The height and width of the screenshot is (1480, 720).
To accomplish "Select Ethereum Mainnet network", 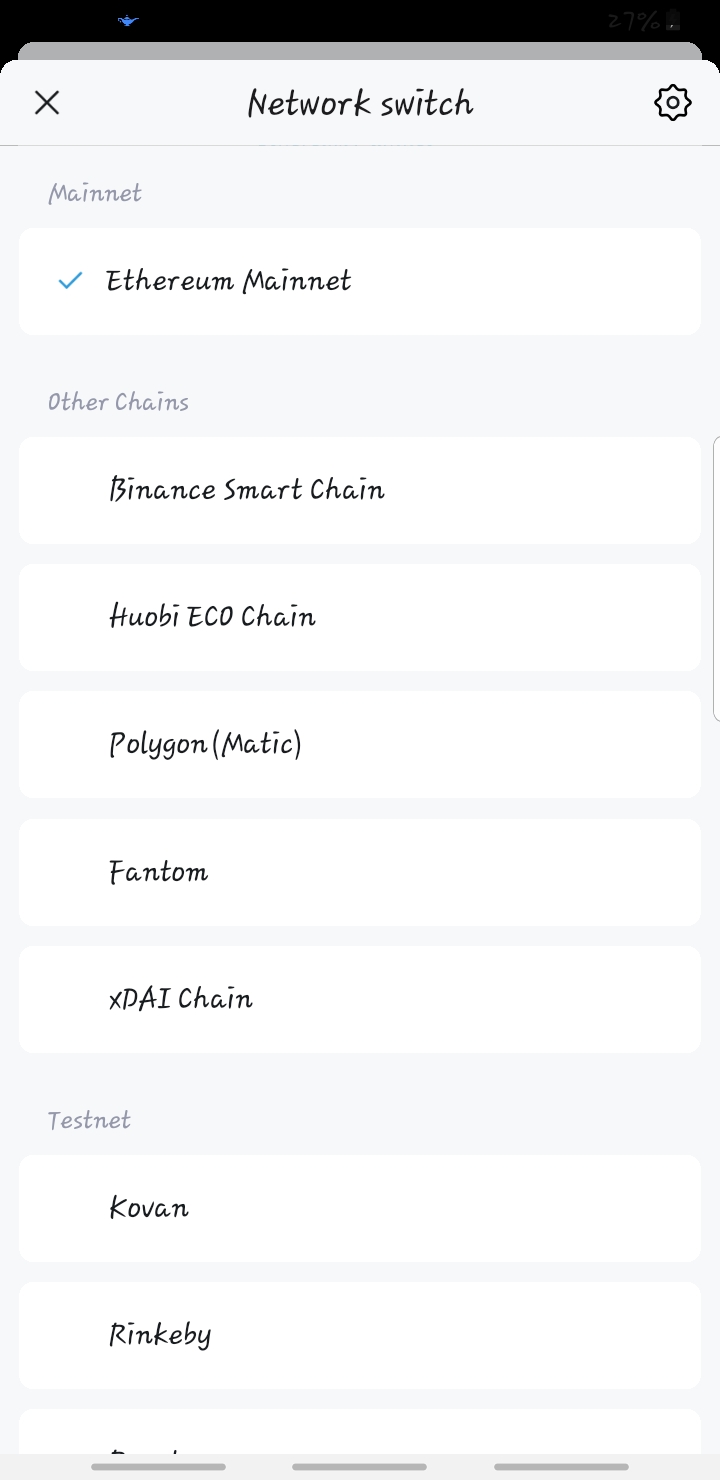I will click(360, 281).
